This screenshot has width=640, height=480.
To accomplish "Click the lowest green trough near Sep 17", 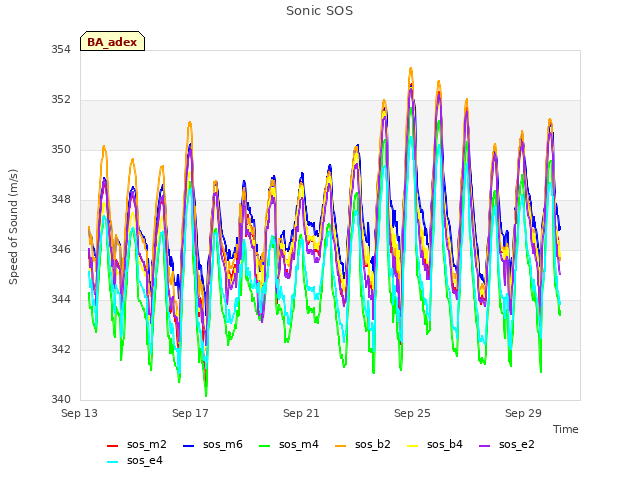I will coord(206,395).
